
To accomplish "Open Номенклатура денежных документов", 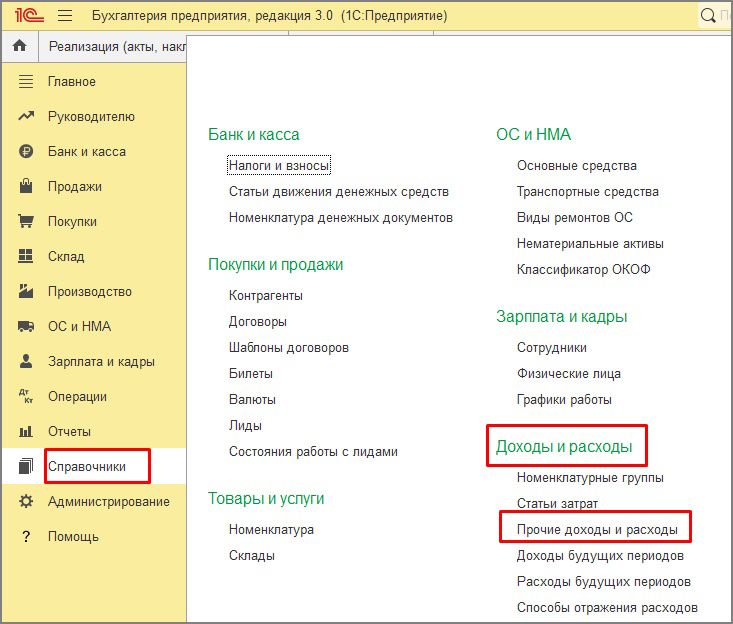I will pos(340,217).
